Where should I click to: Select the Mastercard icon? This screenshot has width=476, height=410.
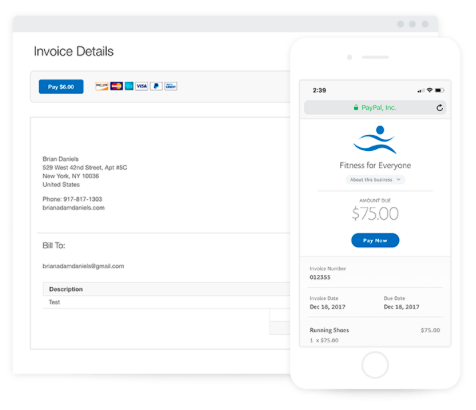tap(116, 86)
